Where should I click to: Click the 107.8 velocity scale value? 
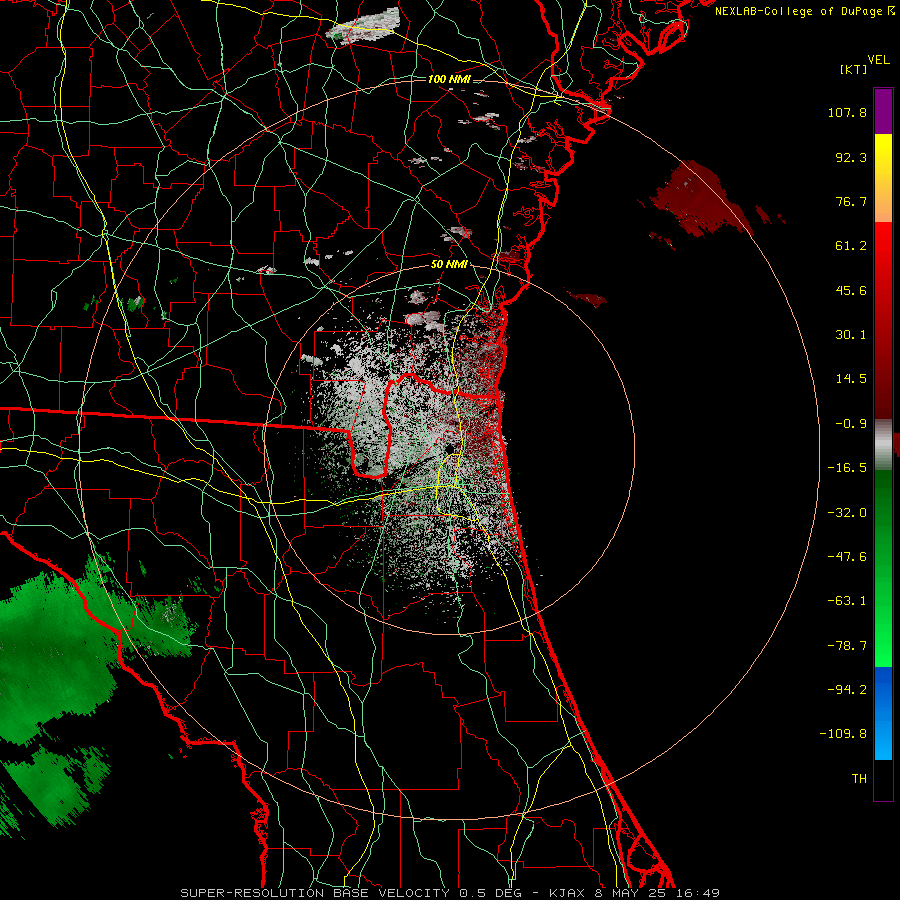point(847,112)
